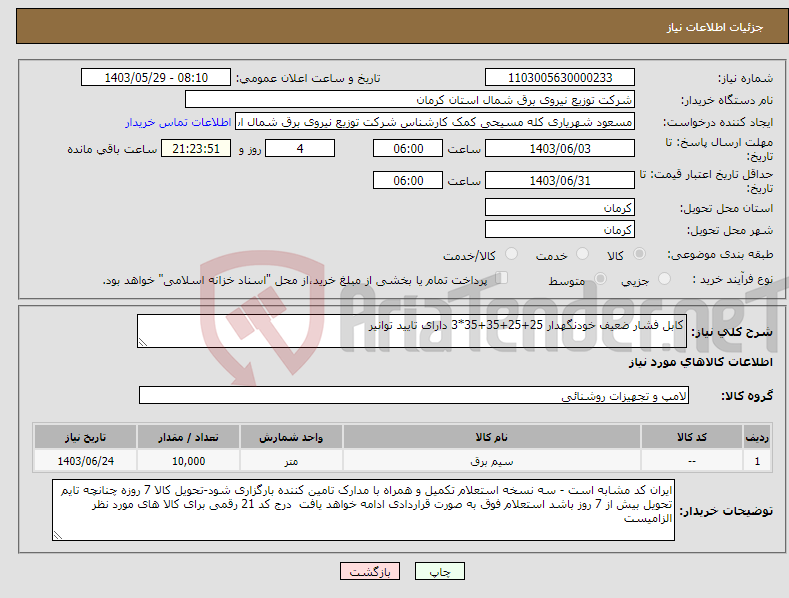This screenshot has width=789, height=598.
Task: Click the unit cell متر
Action: tap(291, 461)
